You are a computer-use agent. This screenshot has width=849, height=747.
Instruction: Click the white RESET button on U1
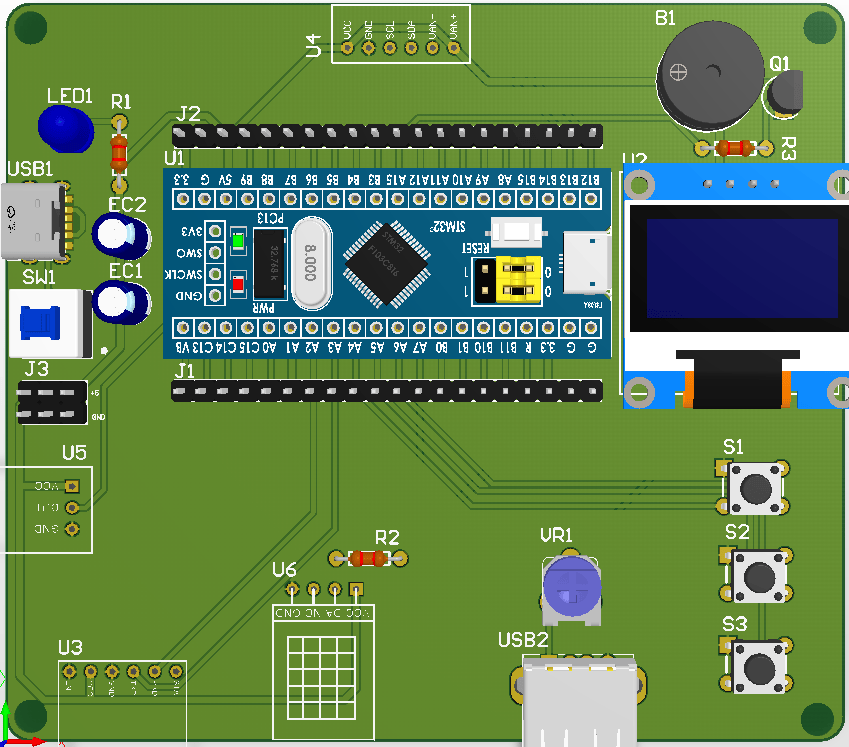516,231
